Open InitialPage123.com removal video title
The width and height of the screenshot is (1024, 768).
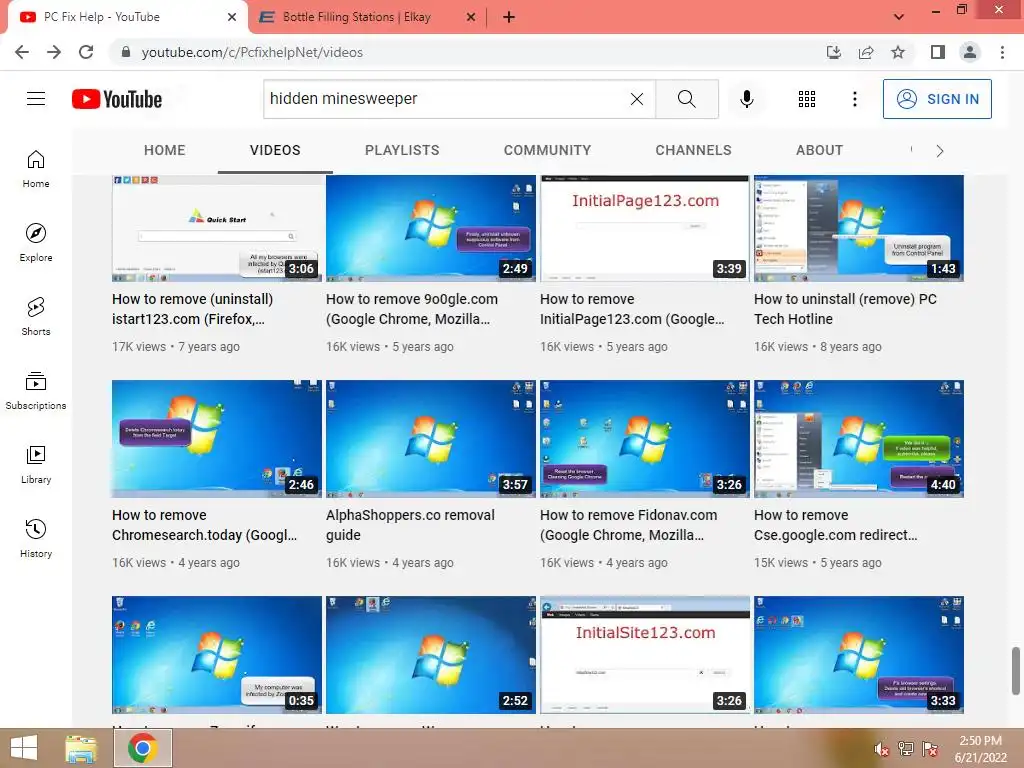(x=632, y=309)
